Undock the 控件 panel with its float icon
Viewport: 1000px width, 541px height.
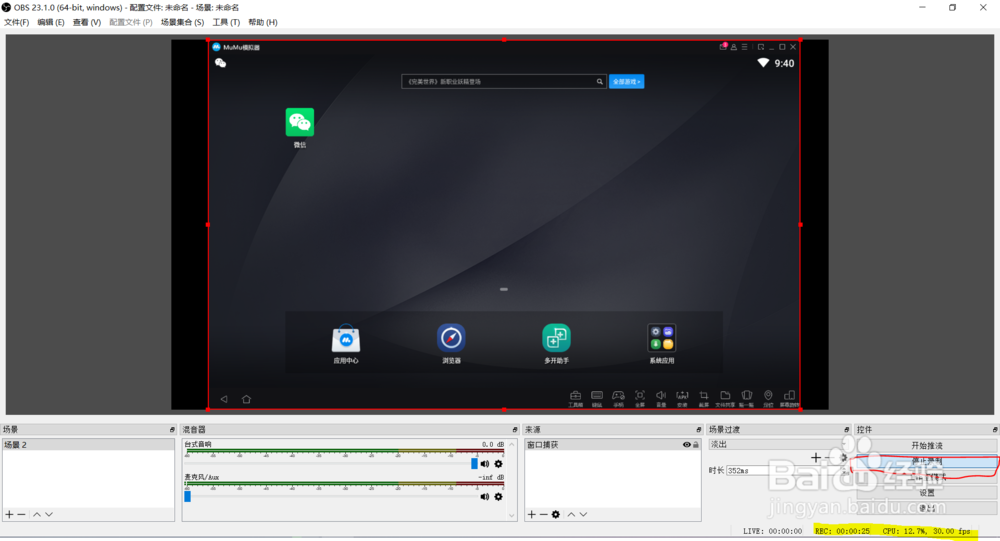coord(994,429)
